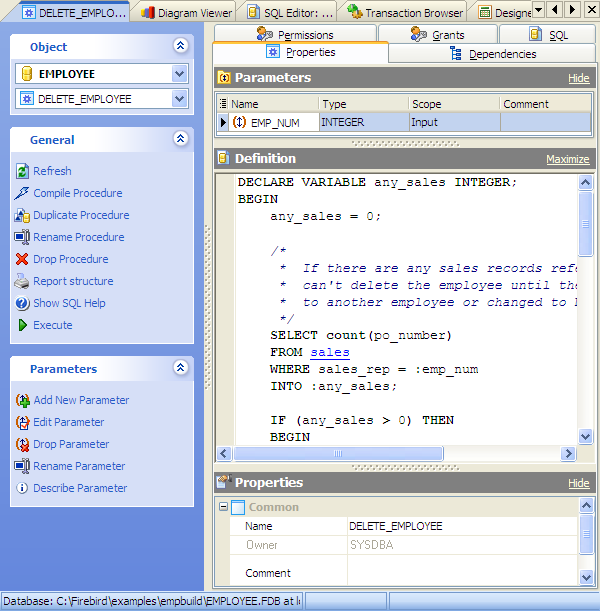Select the EMP_NUM row indicator arrow
Screen dimensions: 600x611
(223, 122)
